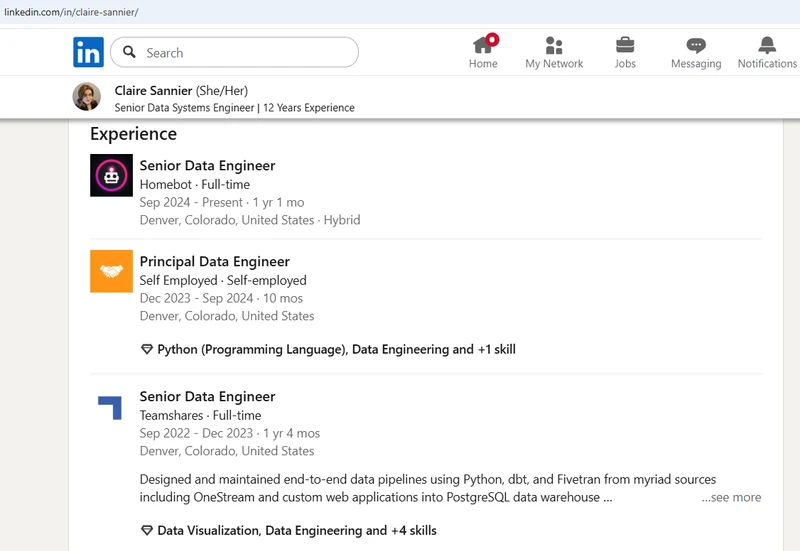The image size is (800, 551).
Task: Go to Jobs briefcase icon
Action: coord(625,45)
